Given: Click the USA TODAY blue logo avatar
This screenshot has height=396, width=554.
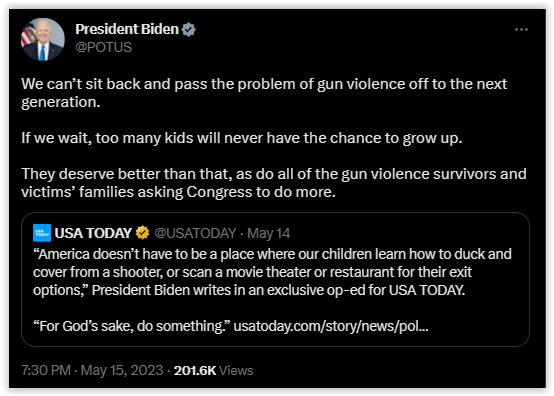Looking at the screenshot, I should point(42,233).
